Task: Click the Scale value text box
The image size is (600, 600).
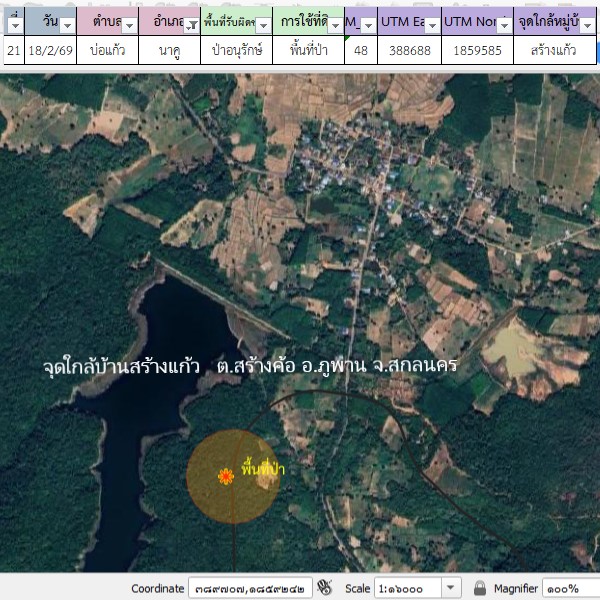Action: click(x=406, y=588)
